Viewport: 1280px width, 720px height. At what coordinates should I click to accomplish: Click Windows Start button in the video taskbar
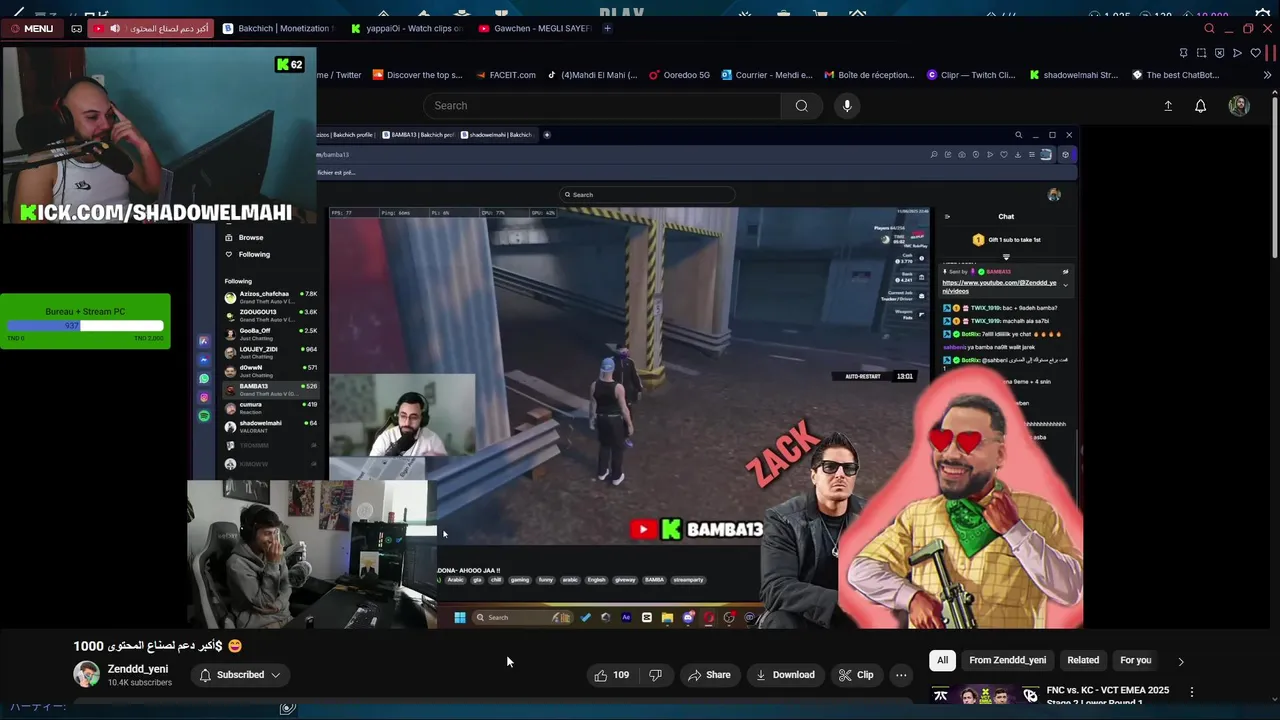point(460,618)
